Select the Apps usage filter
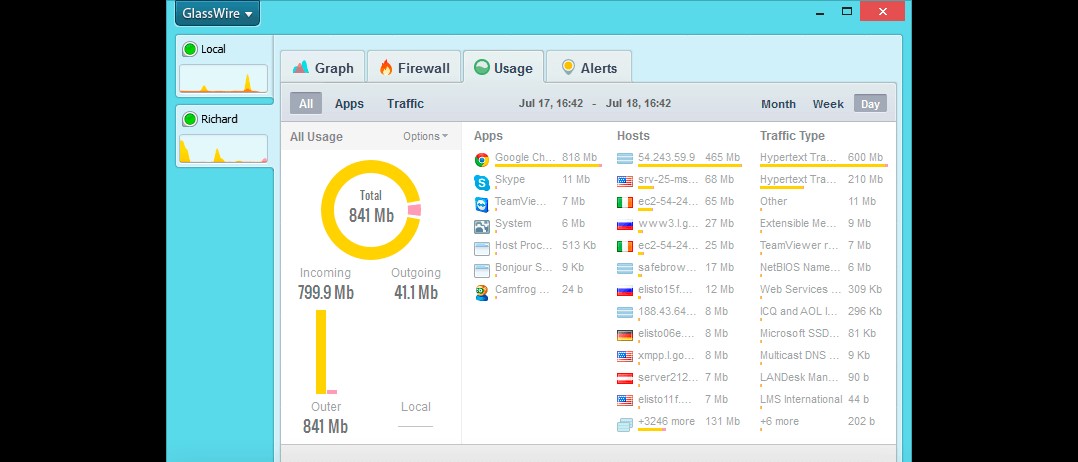Screen dimensions: 1078x462 [349, 104]
